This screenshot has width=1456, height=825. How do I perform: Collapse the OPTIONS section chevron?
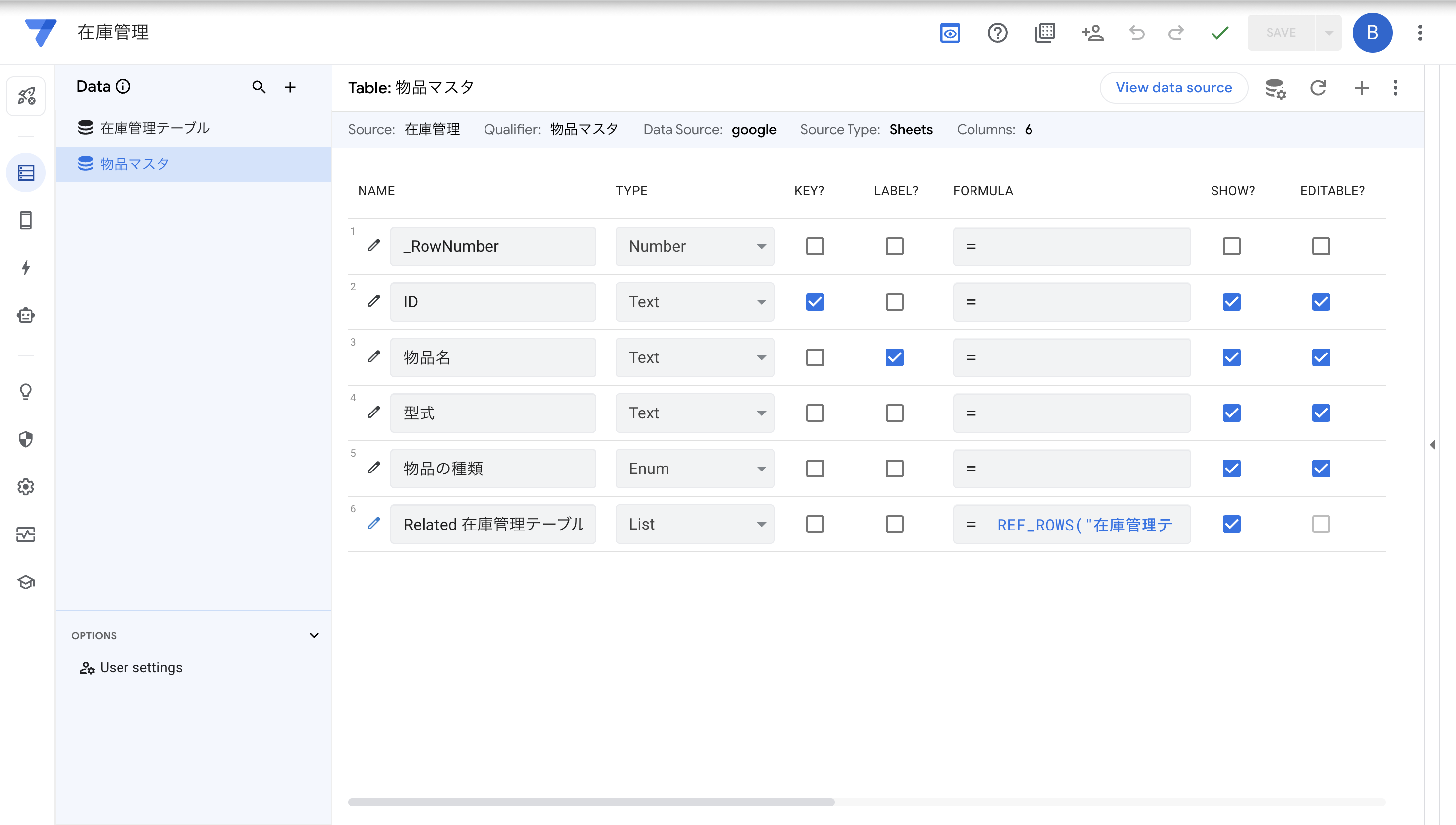point(314,635)
